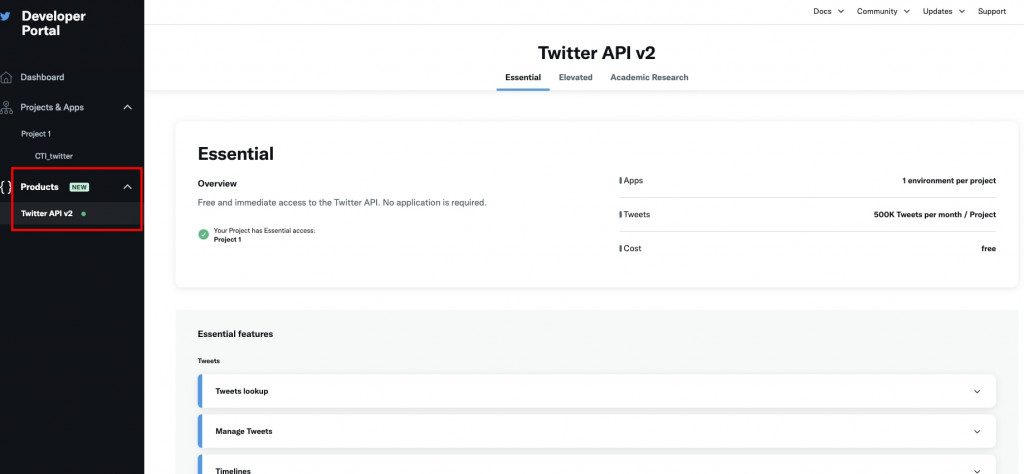
Task: Switch to the Academic Research tab
Action: [x=649, y=77]
